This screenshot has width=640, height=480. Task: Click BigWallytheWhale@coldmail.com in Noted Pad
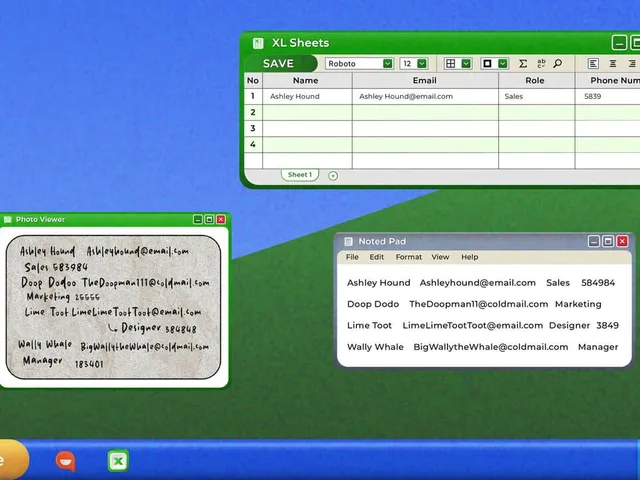point(491,347)
